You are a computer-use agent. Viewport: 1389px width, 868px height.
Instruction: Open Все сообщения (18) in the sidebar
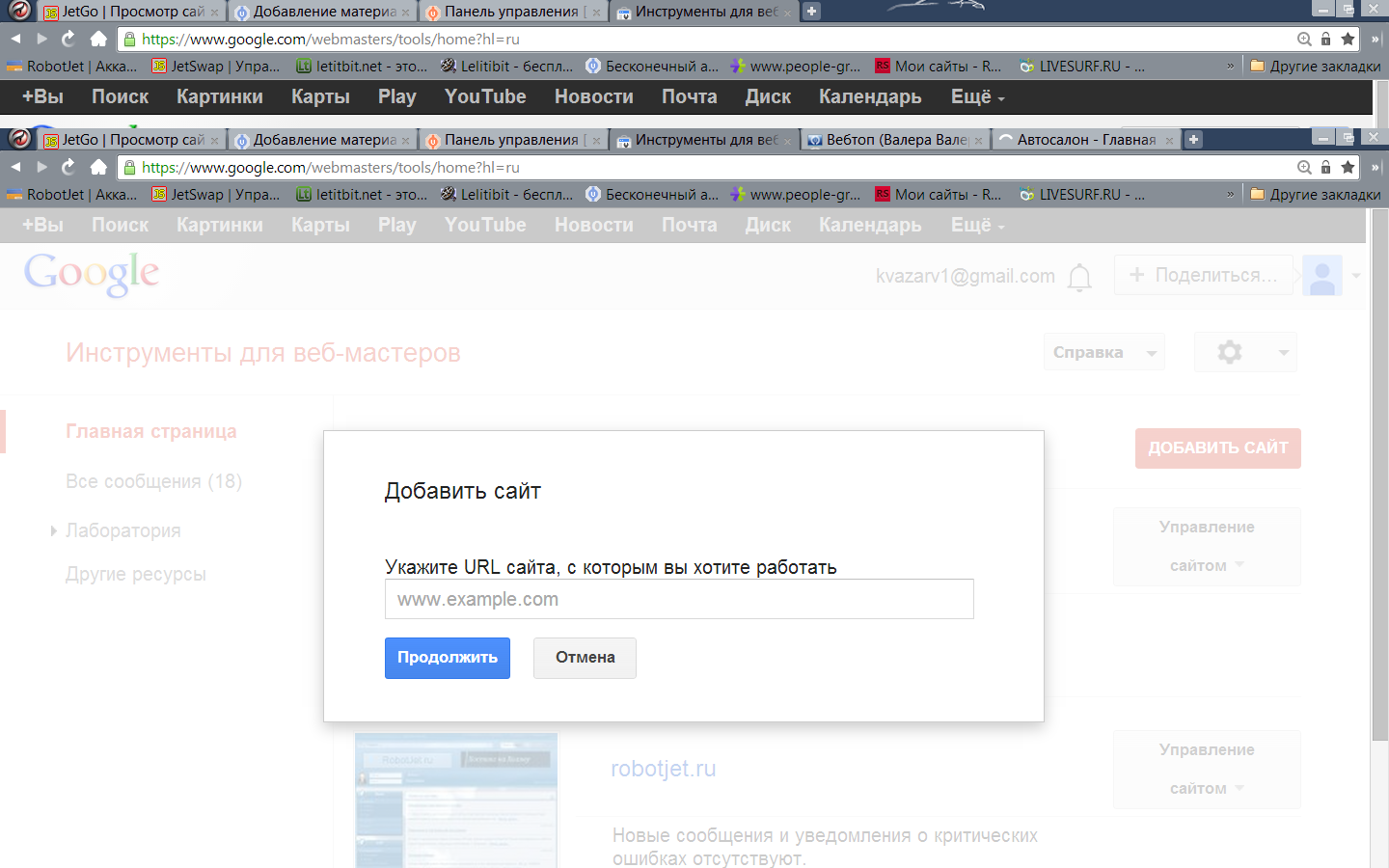pos(154,481)
